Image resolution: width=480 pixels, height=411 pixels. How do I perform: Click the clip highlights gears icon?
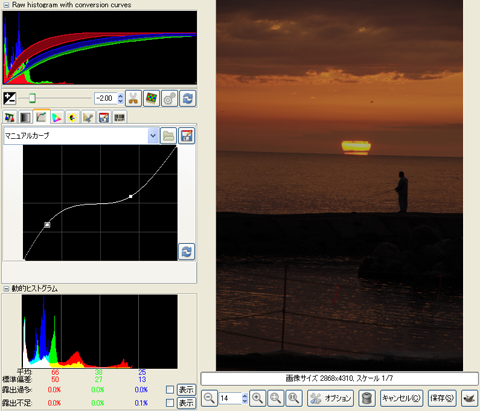(169, 98)
